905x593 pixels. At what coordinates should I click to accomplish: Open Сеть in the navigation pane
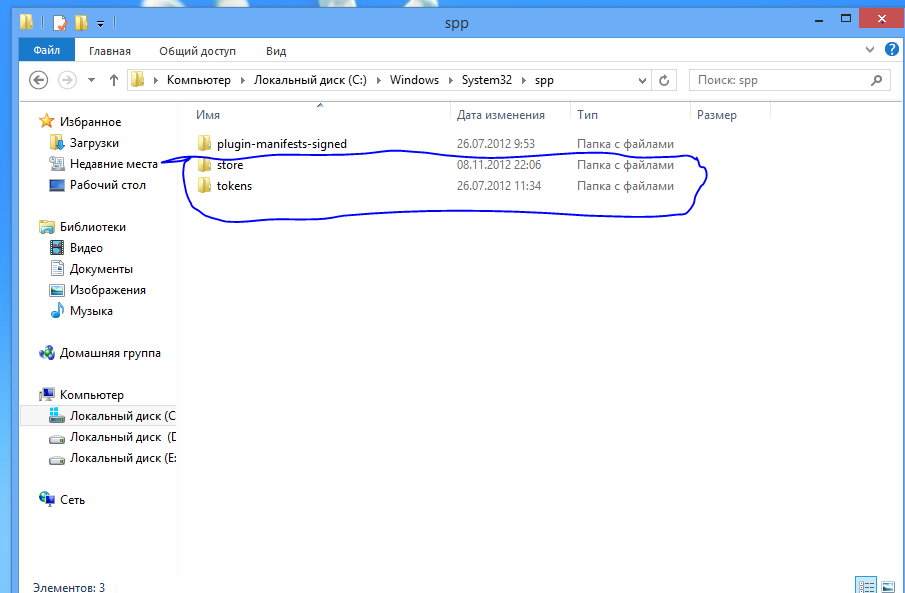[x=72, y=500]
